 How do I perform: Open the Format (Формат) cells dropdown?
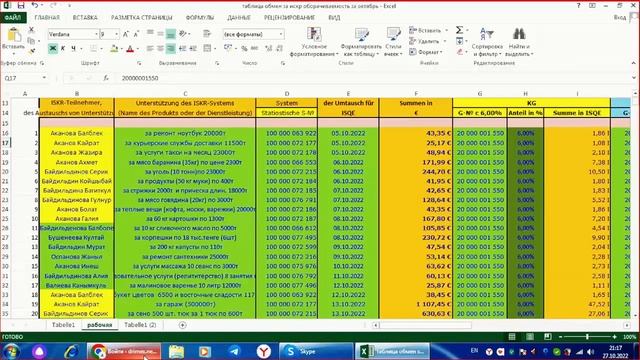(x=426, y=52)
